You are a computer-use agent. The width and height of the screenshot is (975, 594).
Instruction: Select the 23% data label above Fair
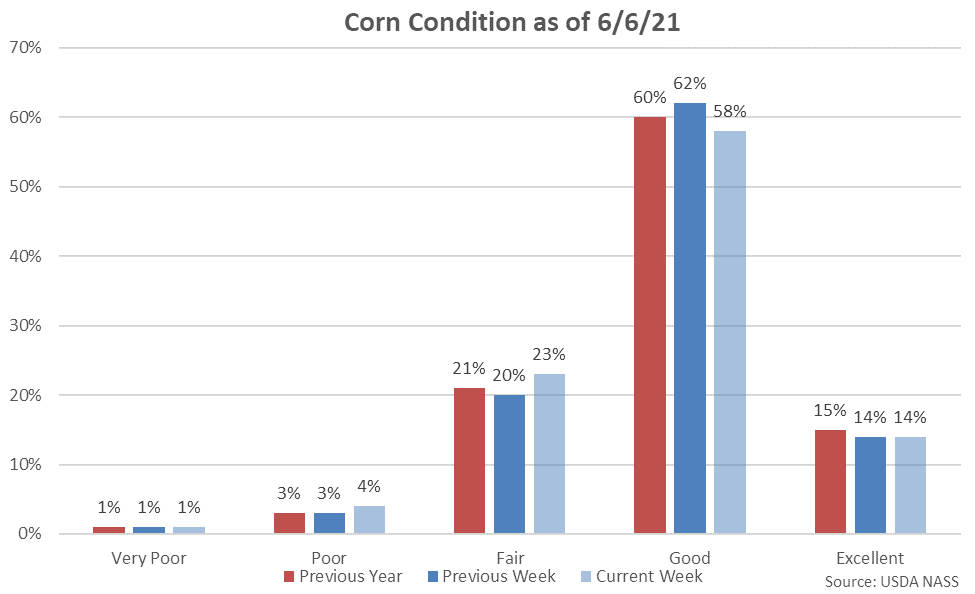coord(549,354)
